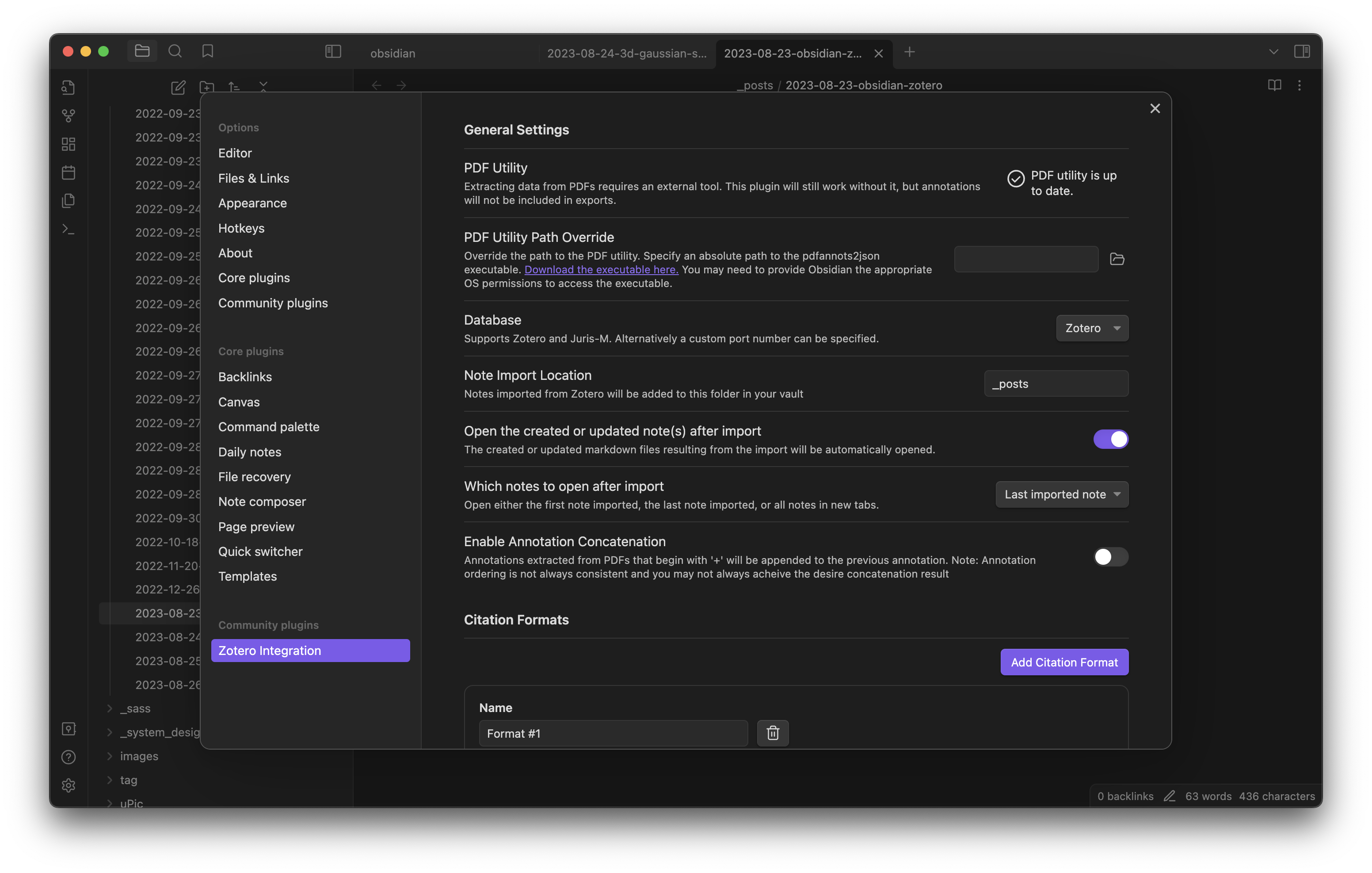This screenshot has height=873, width=1372.
Task: Switch to 2023-08-24-3d-gaussian tab
Action: 626,53
